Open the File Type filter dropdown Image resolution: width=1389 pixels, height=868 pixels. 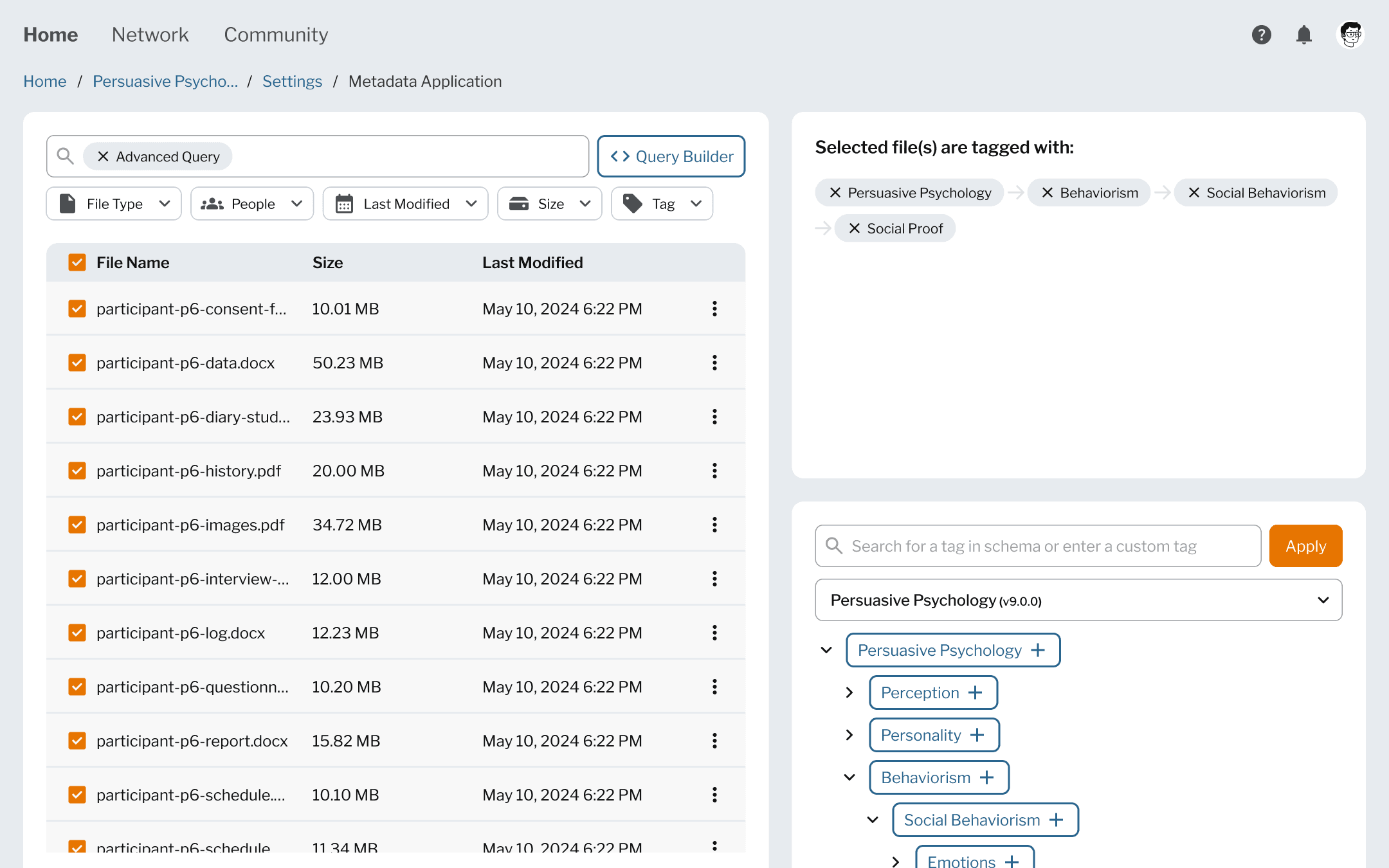pos(114,204)
